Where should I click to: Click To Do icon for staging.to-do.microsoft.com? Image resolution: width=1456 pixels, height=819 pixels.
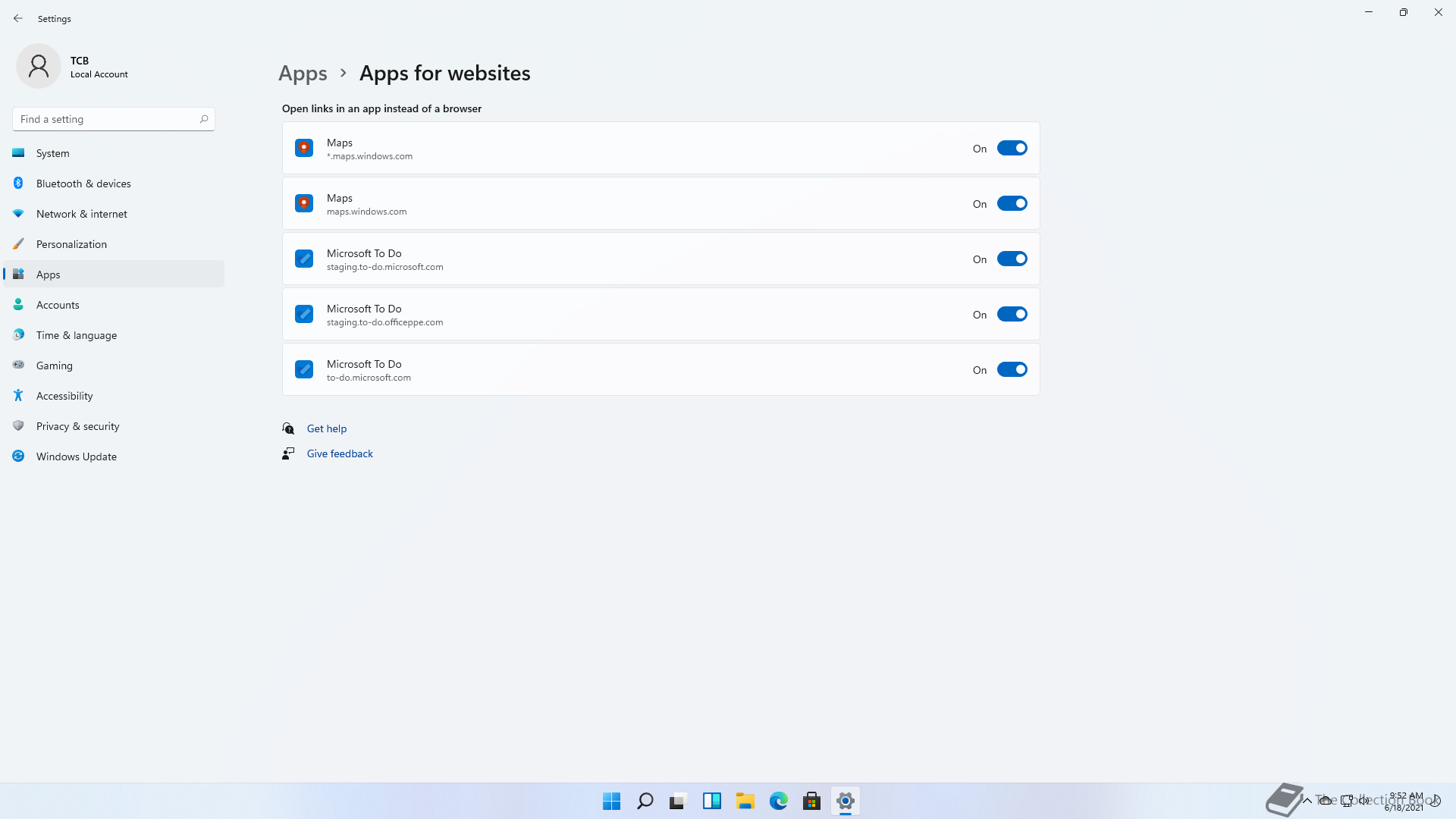point(304,259)
